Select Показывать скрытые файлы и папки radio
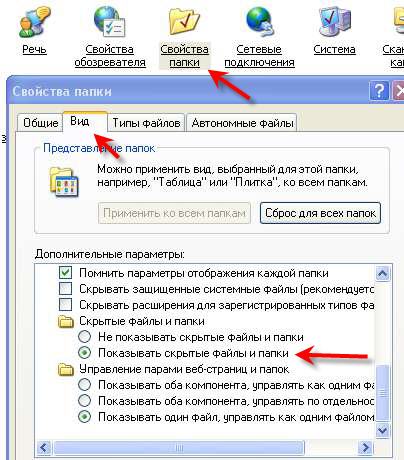 (84, 353)
